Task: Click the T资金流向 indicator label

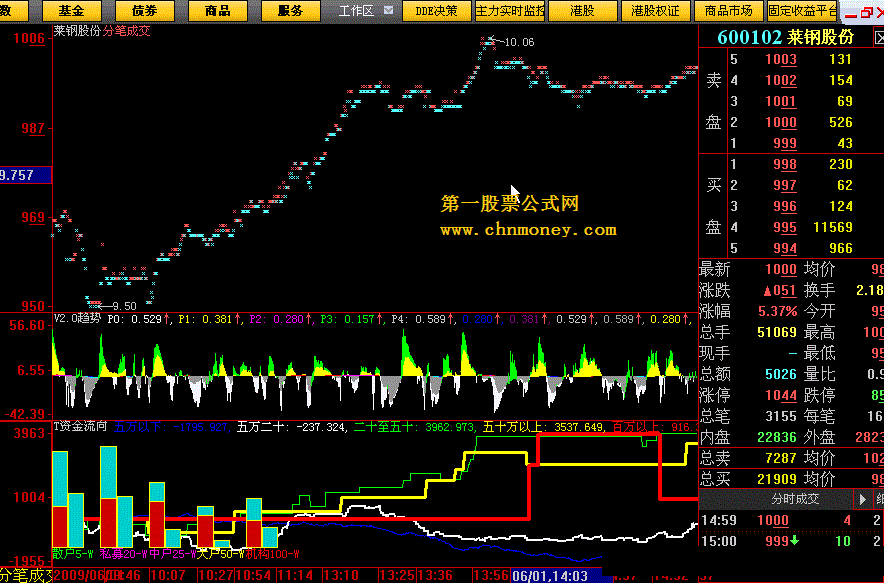Action: point(81,426)
